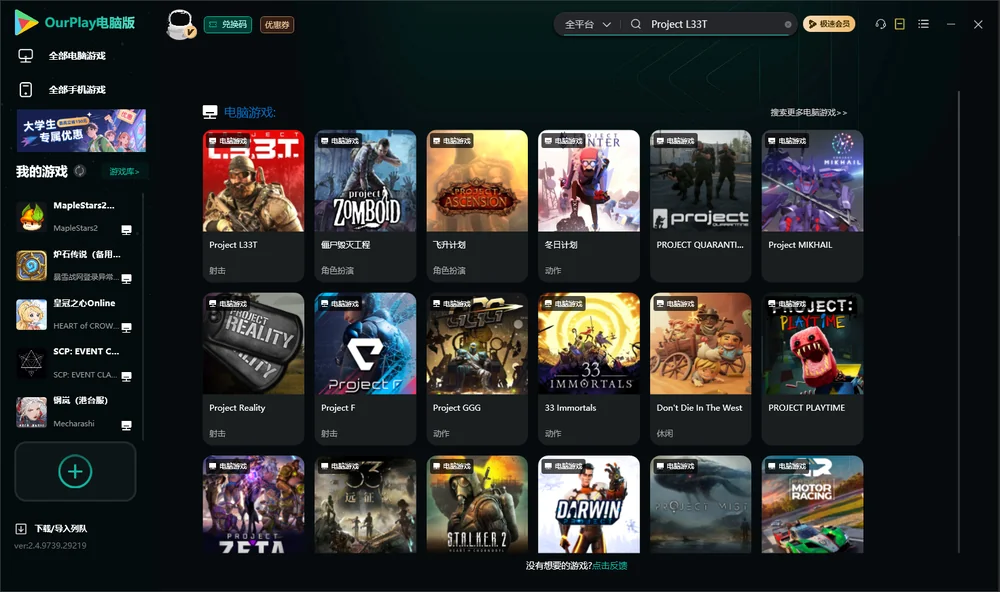The width and height of the screenshot is (1000, 592).
Task: Click the 极速会员 membership button
Action: 829,24
